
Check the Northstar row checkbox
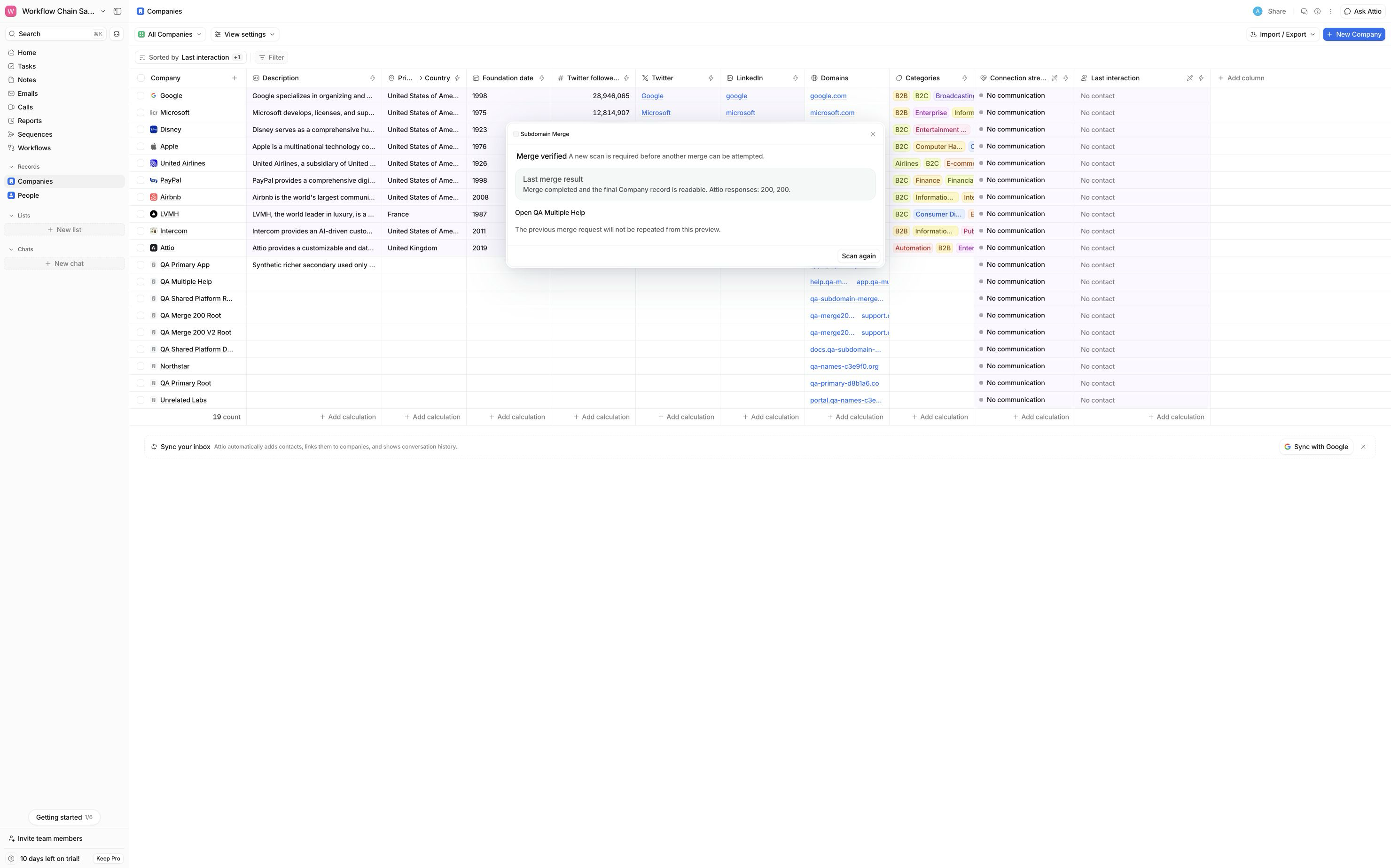tap(141, 366)
